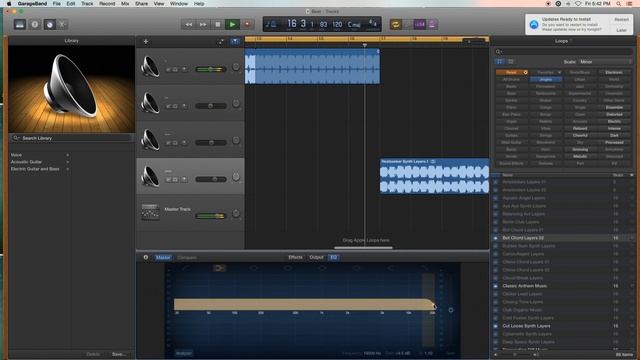The height and width of the screenshot is (360, 640).
Task: Open the Library panel button
Action: (20, 24)
